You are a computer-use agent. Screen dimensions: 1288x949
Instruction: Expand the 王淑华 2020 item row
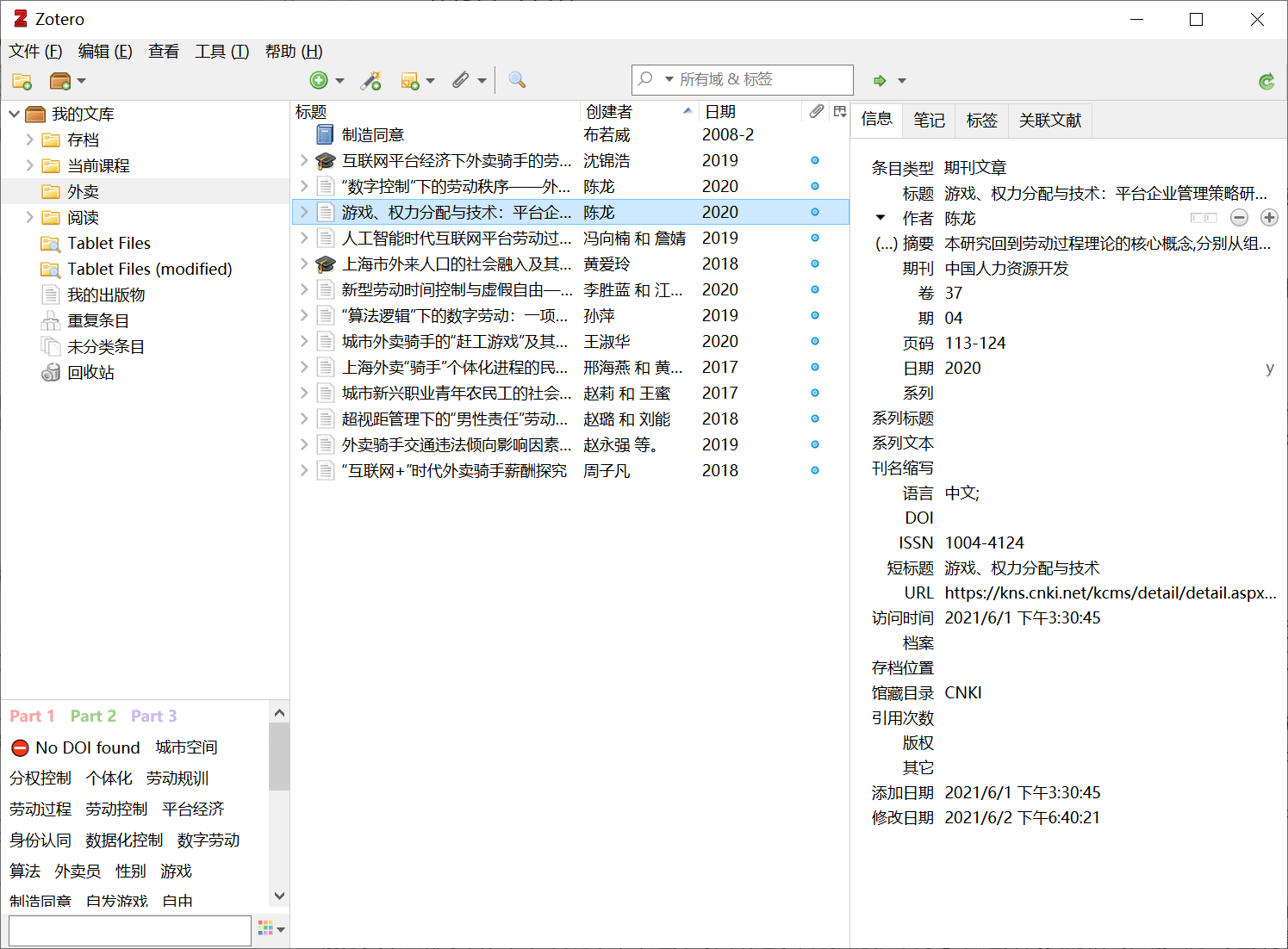(304, 341)
